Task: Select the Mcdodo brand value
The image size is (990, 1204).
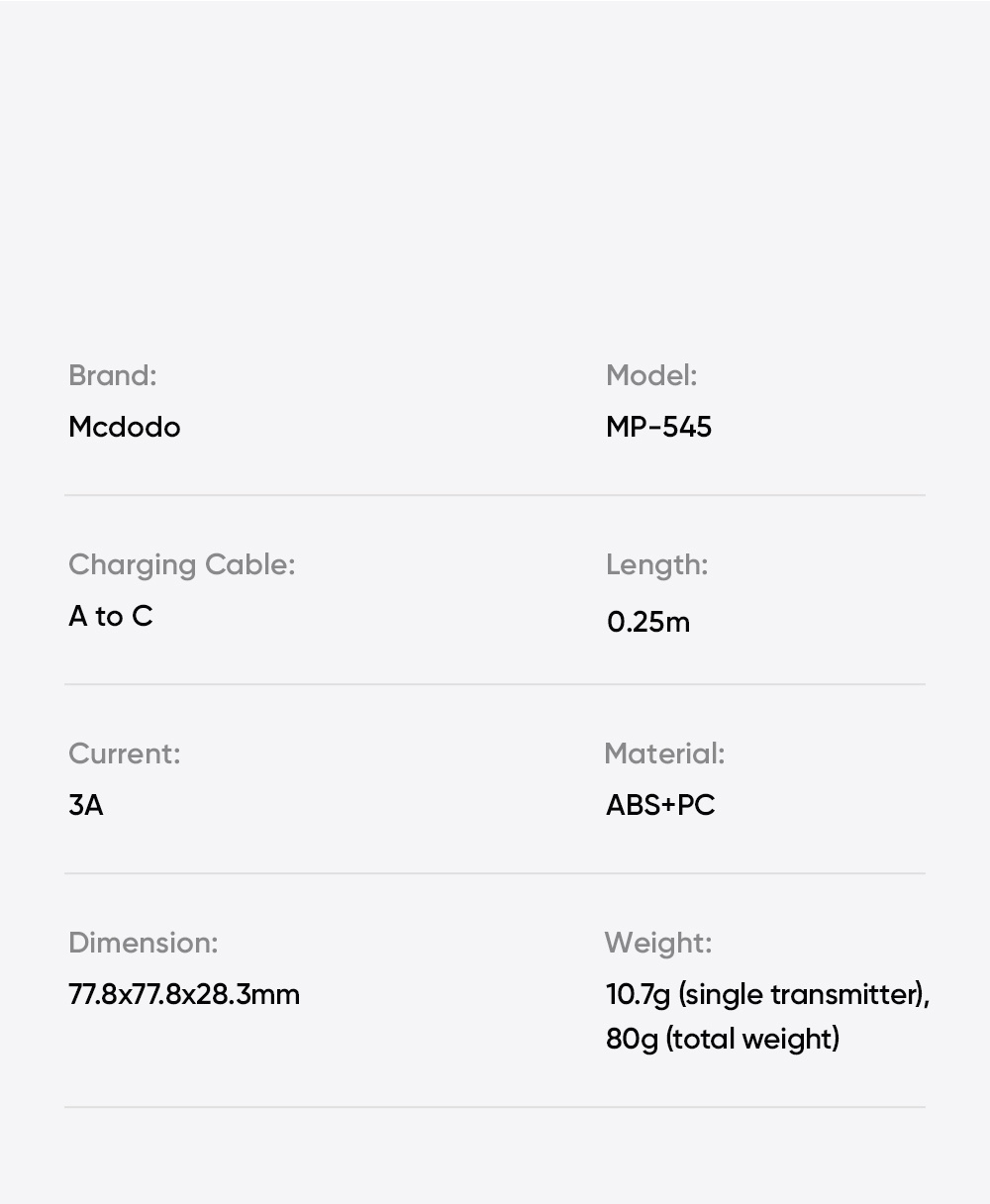Action: 124,428
